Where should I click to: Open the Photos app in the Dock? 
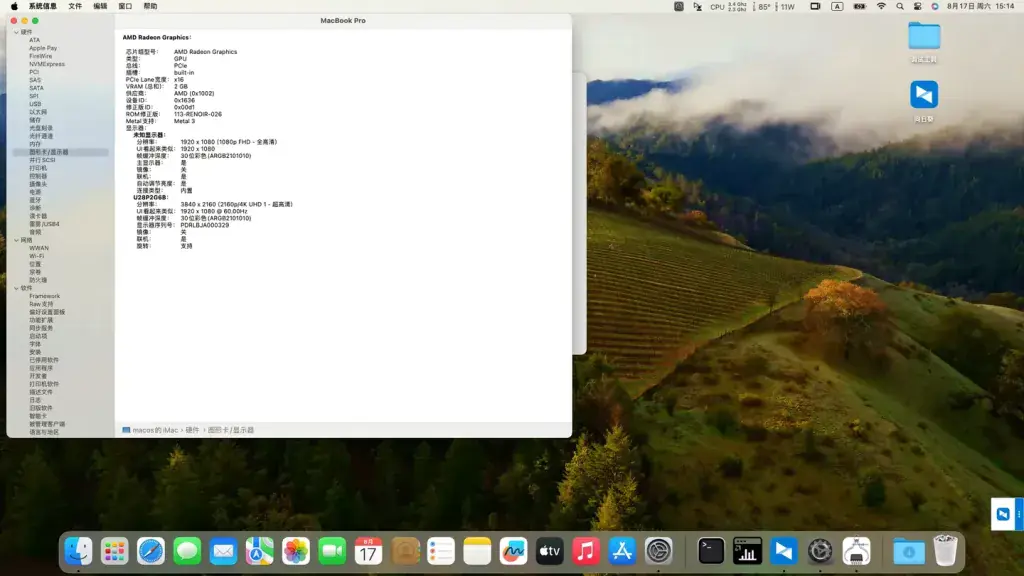pos(296,551)
